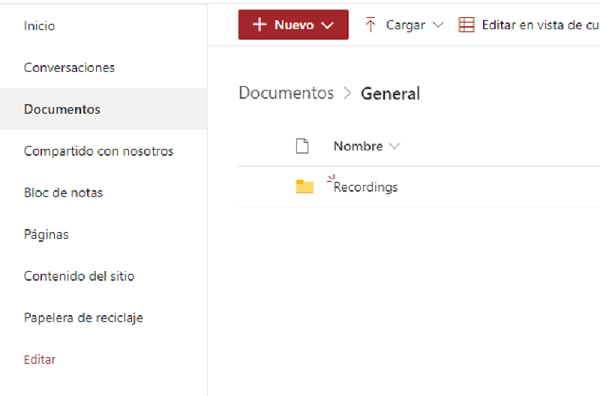Open Bloc de notas

tap(63, 192)
